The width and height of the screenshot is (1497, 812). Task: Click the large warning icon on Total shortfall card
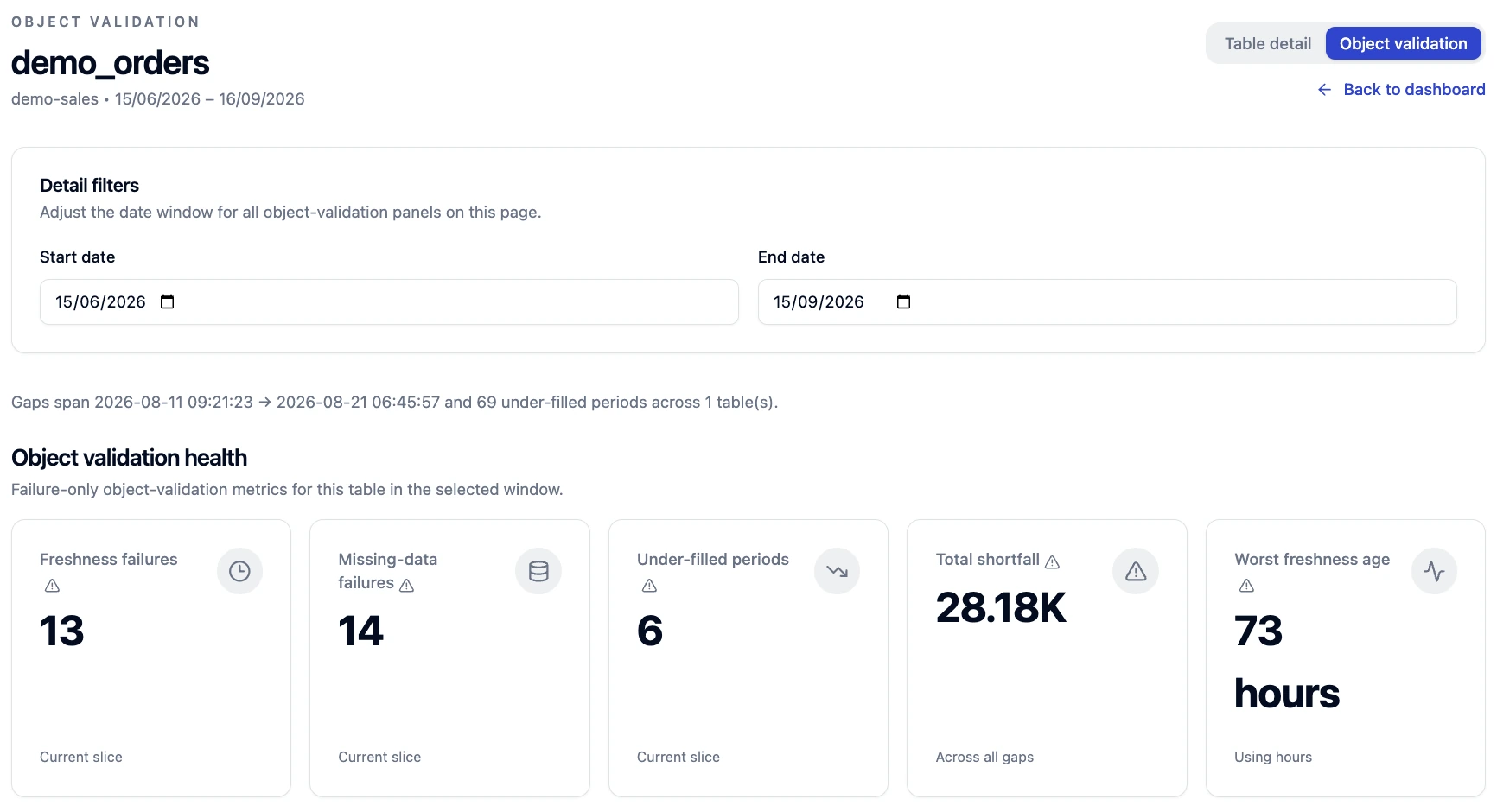(1136, 571)
